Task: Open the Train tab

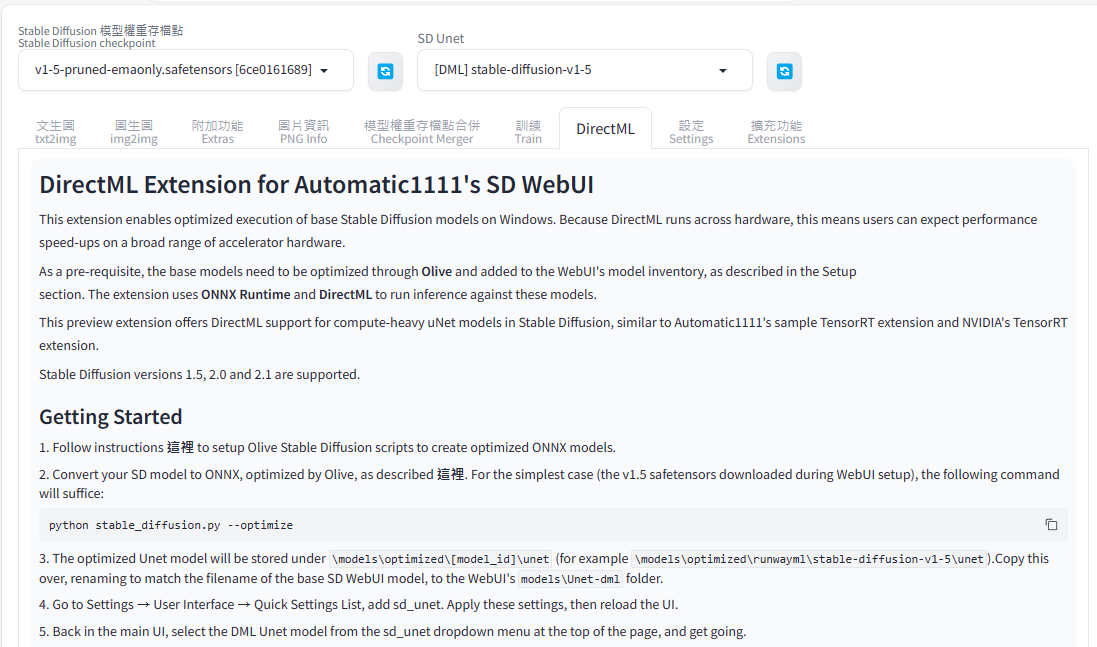Action: tap(528, 131)
